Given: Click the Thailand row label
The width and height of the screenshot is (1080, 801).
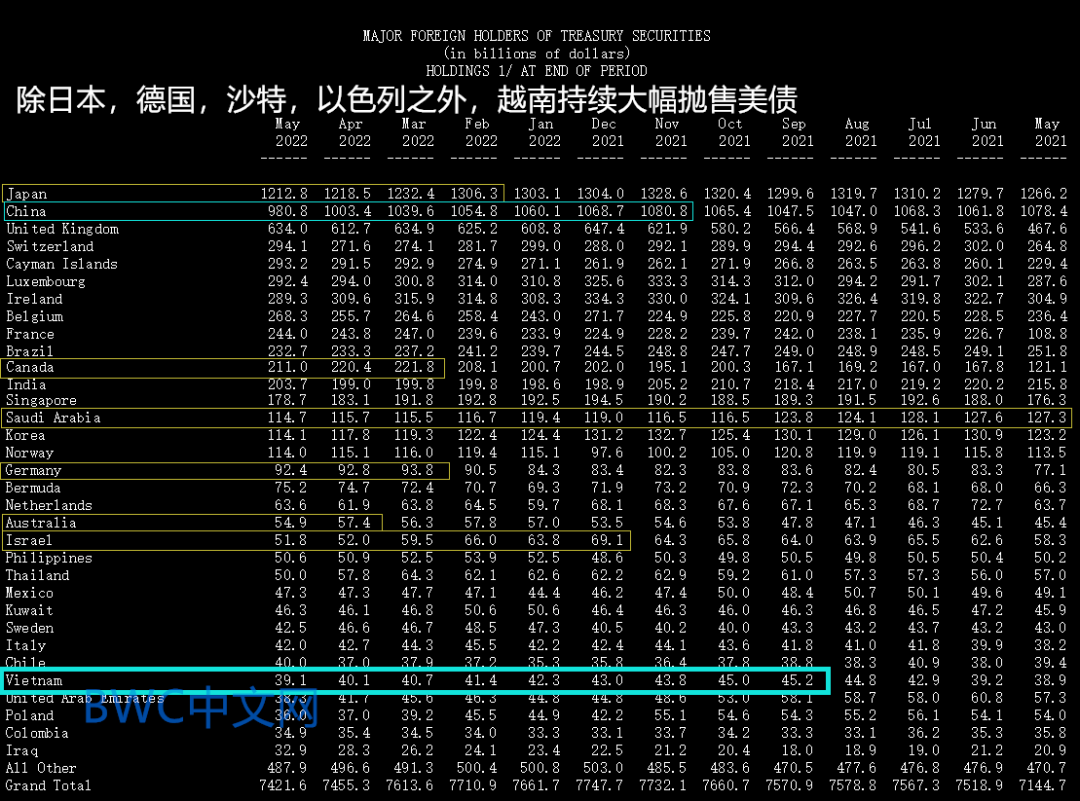Looking at the screenshot, I should click(x=37, y=575).
